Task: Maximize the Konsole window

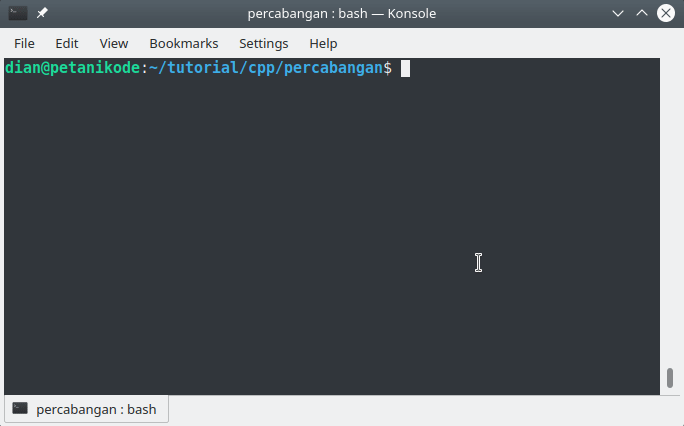Action: [x=642, y=14]
